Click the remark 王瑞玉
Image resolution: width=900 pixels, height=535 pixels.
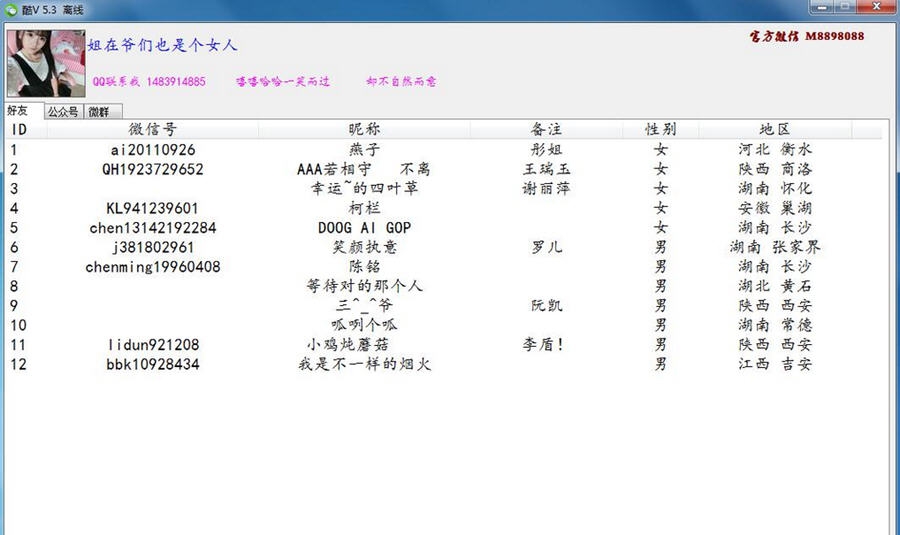[546, 169]
